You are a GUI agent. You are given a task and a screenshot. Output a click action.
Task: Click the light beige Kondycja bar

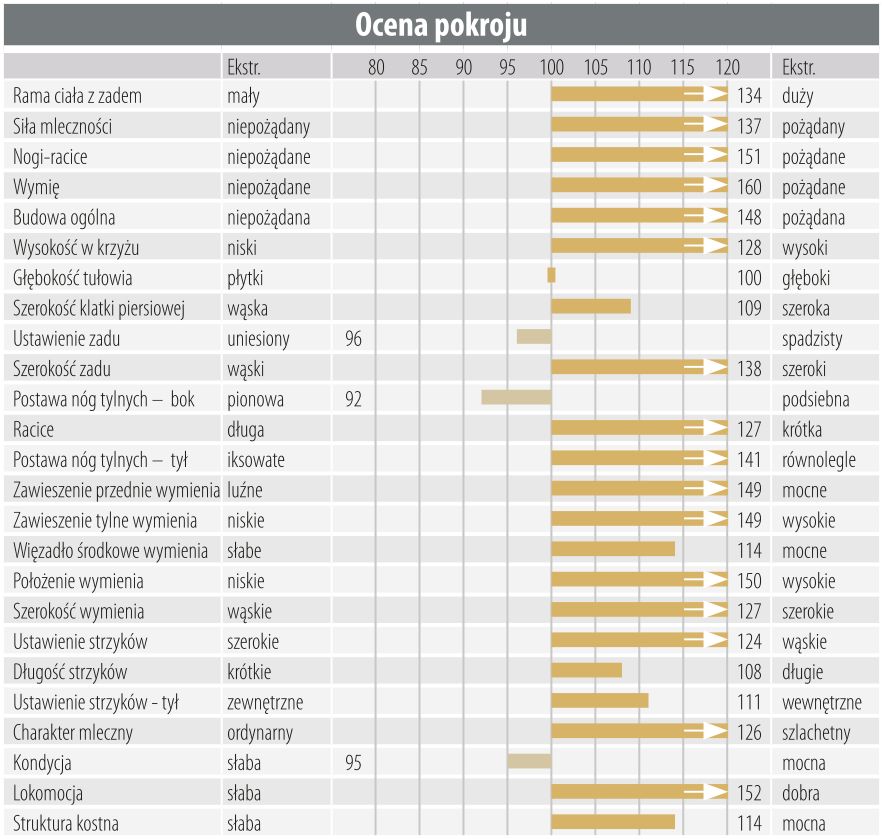tap(529, 762)
